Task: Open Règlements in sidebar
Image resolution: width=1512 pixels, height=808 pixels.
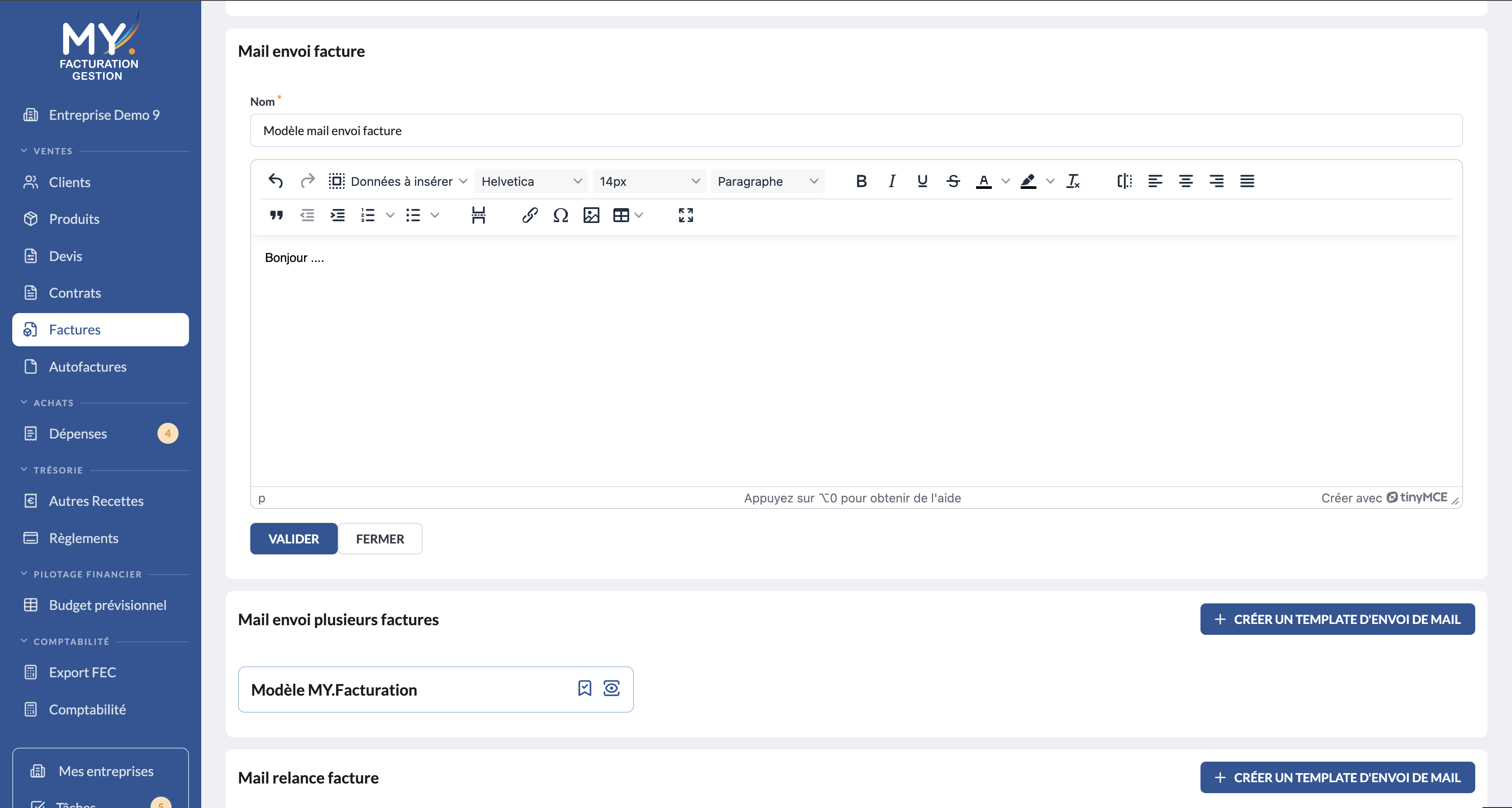Action: 100,538
